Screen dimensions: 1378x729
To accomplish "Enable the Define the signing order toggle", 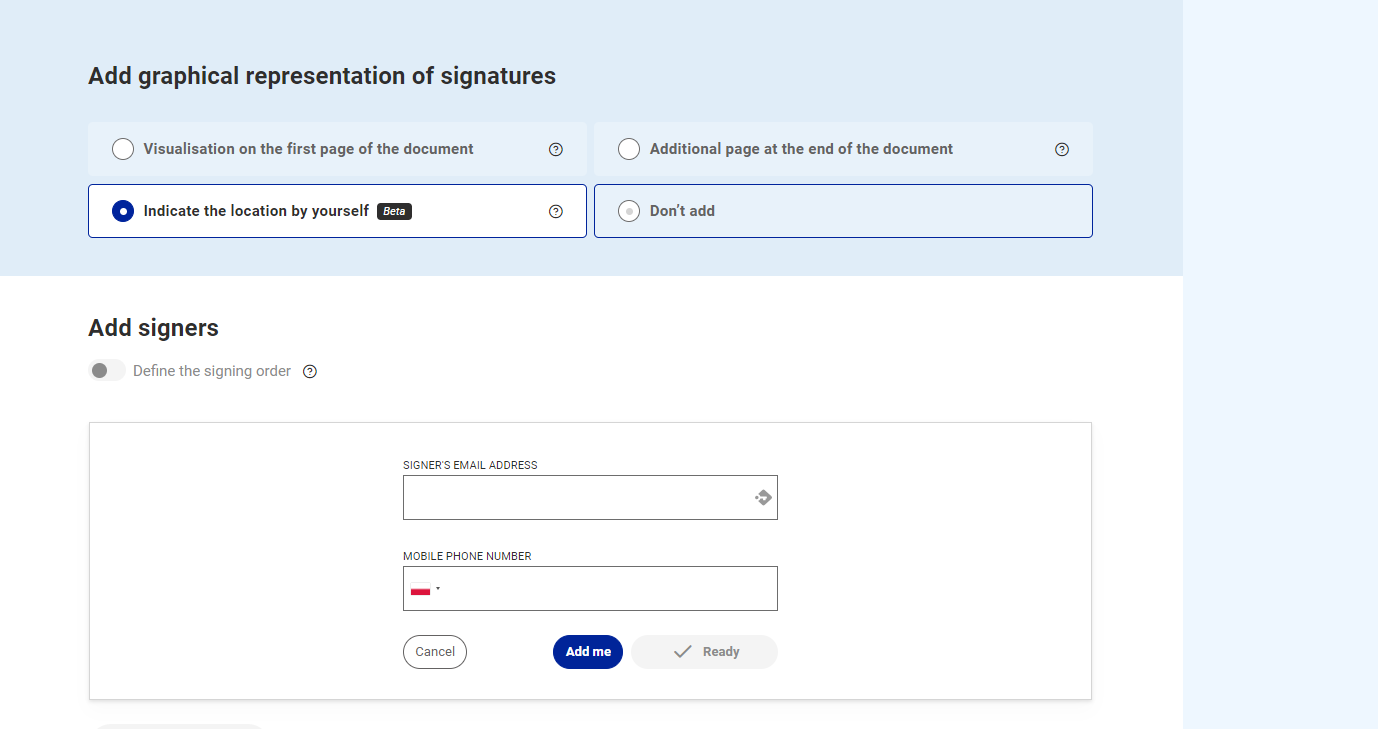I will 106,369.
